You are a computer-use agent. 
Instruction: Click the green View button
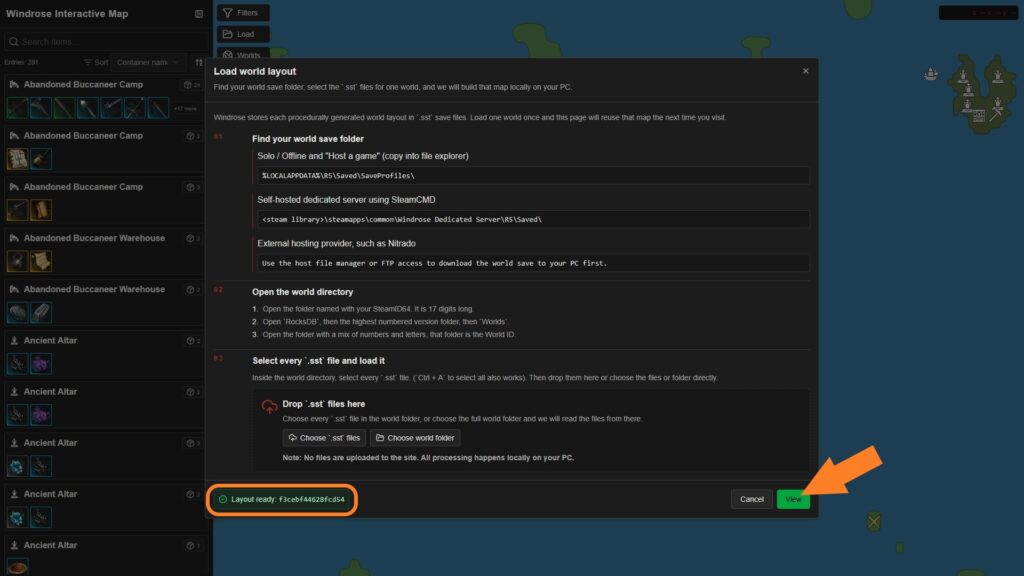tap(793, 499)
